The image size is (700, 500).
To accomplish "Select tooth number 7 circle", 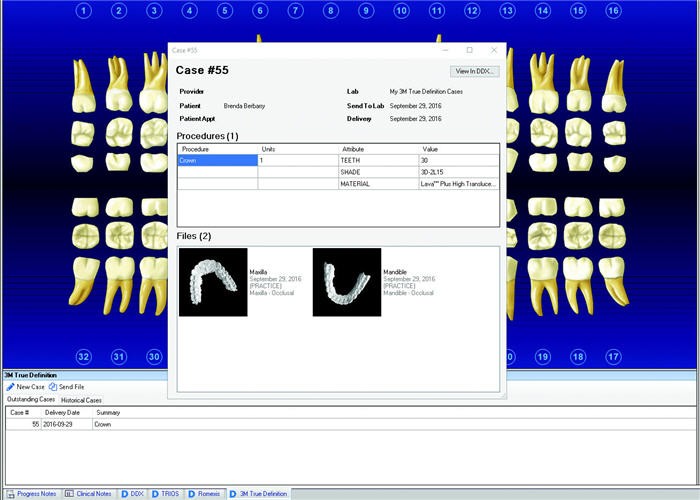I will click(296, 10).
